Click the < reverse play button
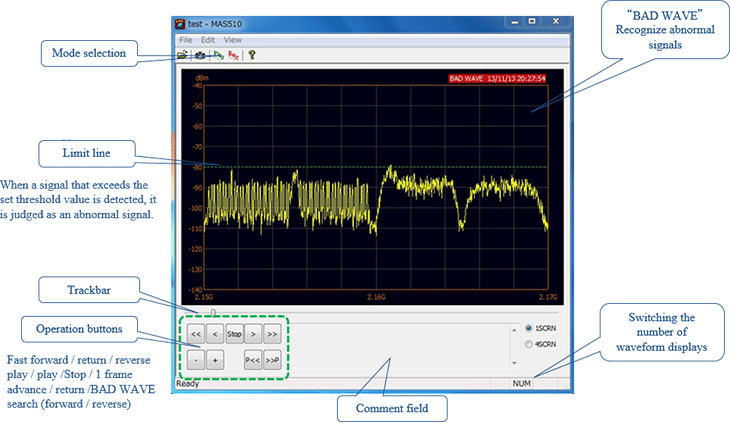Image resolution: width=730 pixels, height=423 pixels. [215, 334]
